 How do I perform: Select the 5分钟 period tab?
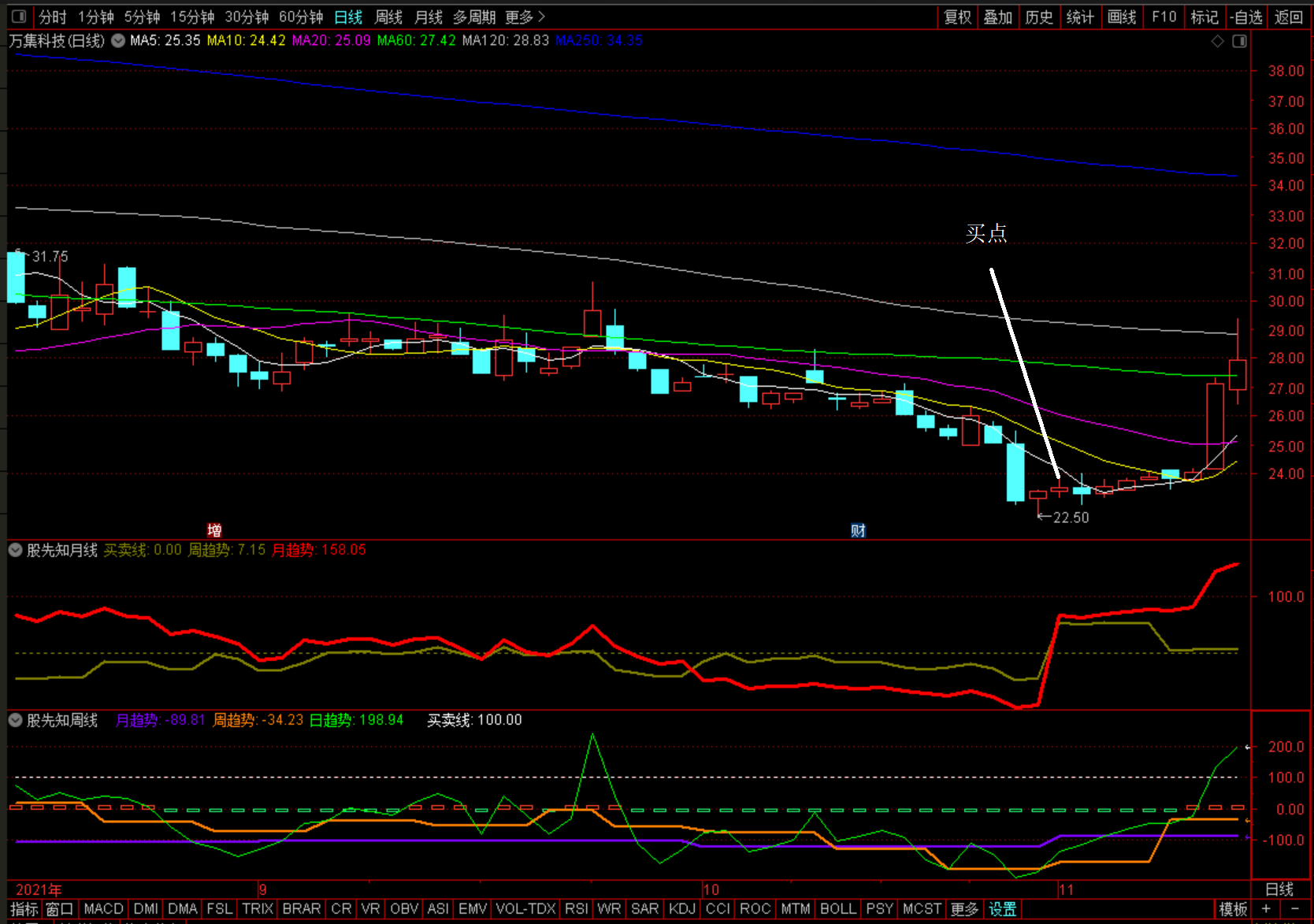pos(143,17)
